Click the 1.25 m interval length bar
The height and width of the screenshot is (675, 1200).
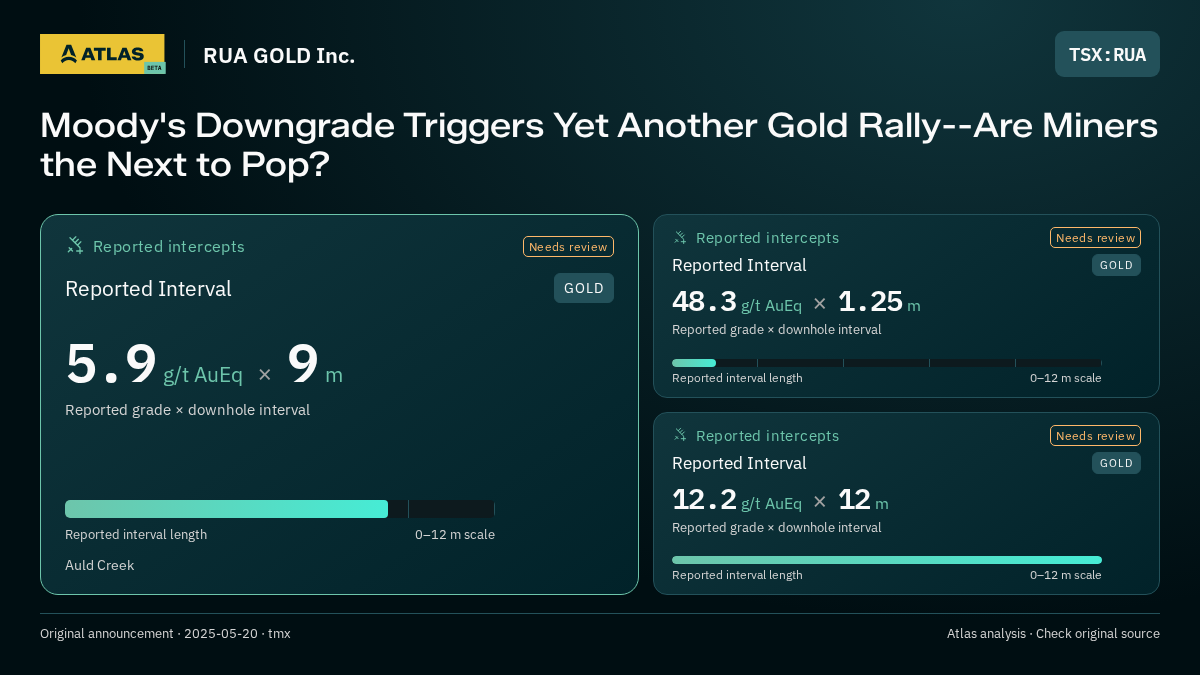[x=887, y=363]
